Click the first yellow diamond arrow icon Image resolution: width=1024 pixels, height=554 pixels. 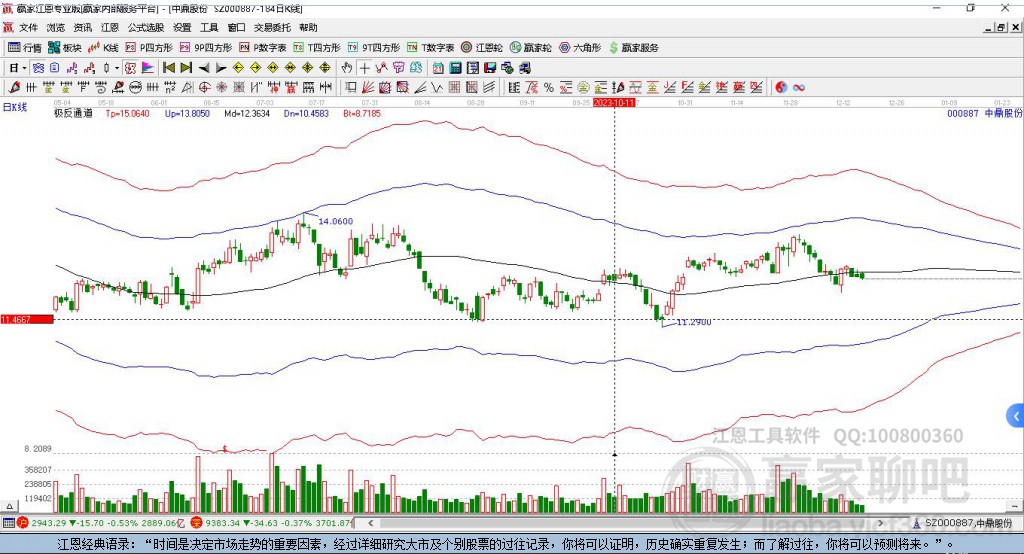[238, 68]
